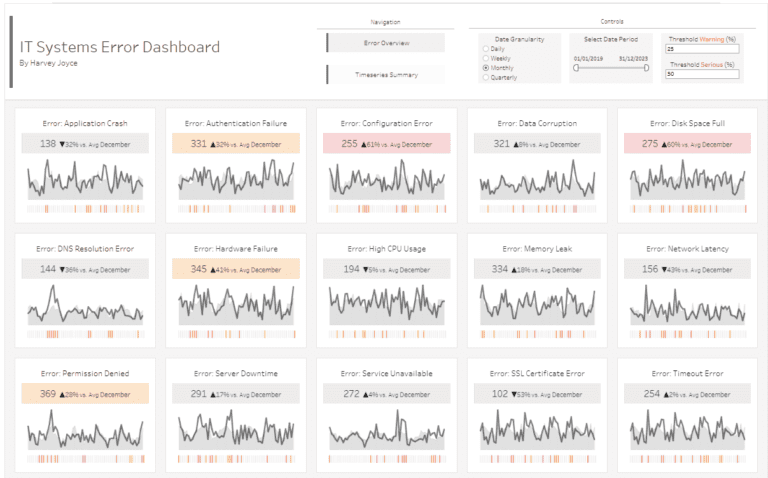Click the Configuration Error red KPI banner
This screenshot has width=768, height=478.
[x=386, y=144]
